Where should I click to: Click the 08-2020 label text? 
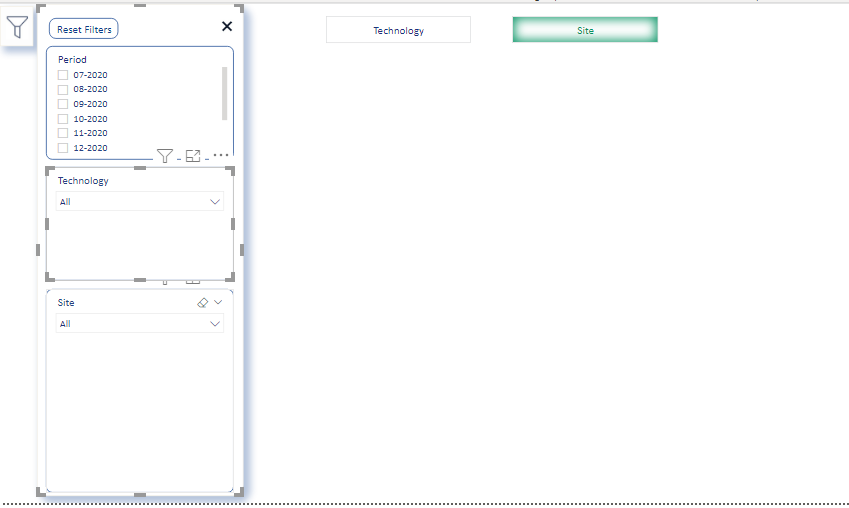pos(90,89)
